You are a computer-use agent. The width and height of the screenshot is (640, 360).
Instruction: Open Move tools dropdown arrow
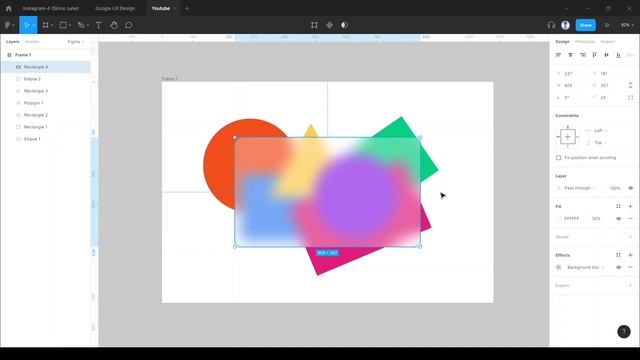(33, 25)
